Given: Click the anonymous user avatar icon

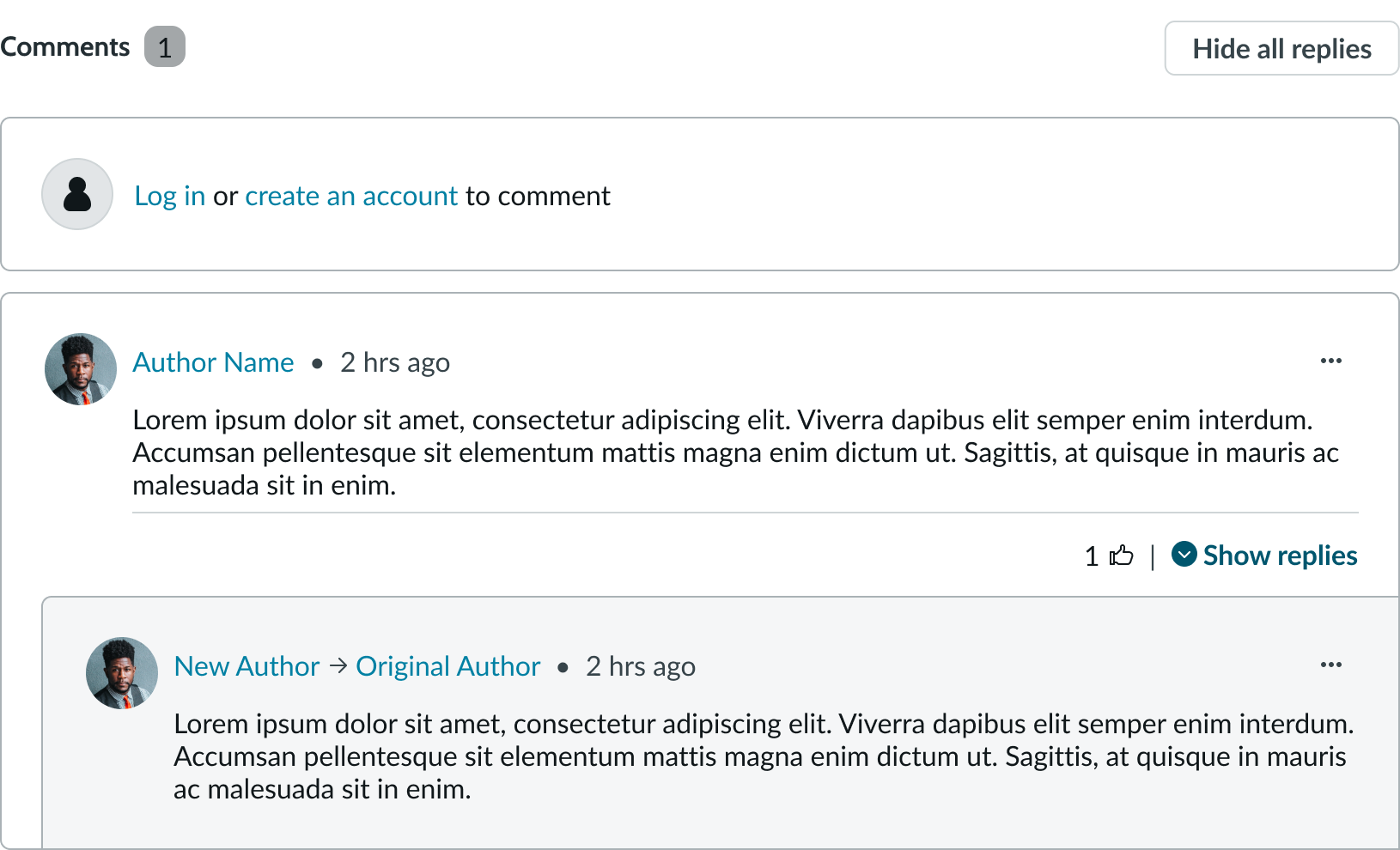Looking at the screenshot, I should [76, 195].
